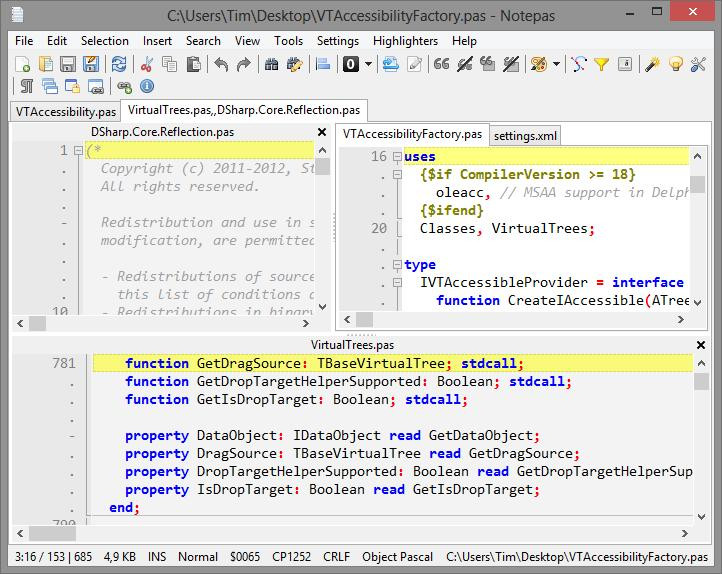
Task: Click the New file icon with green plus
Action: (23, 64)
